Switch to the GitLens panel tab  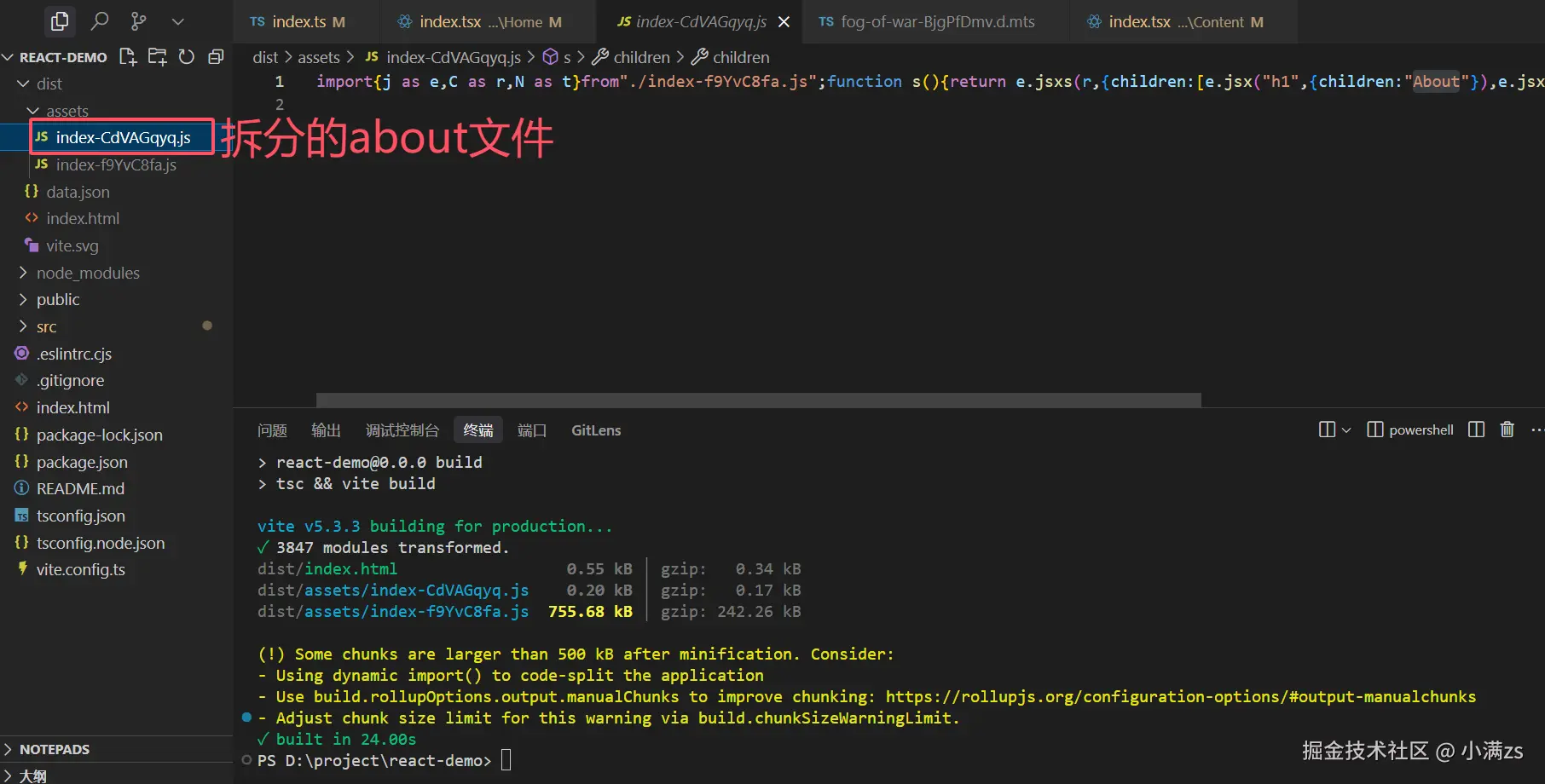coord(595,430)
